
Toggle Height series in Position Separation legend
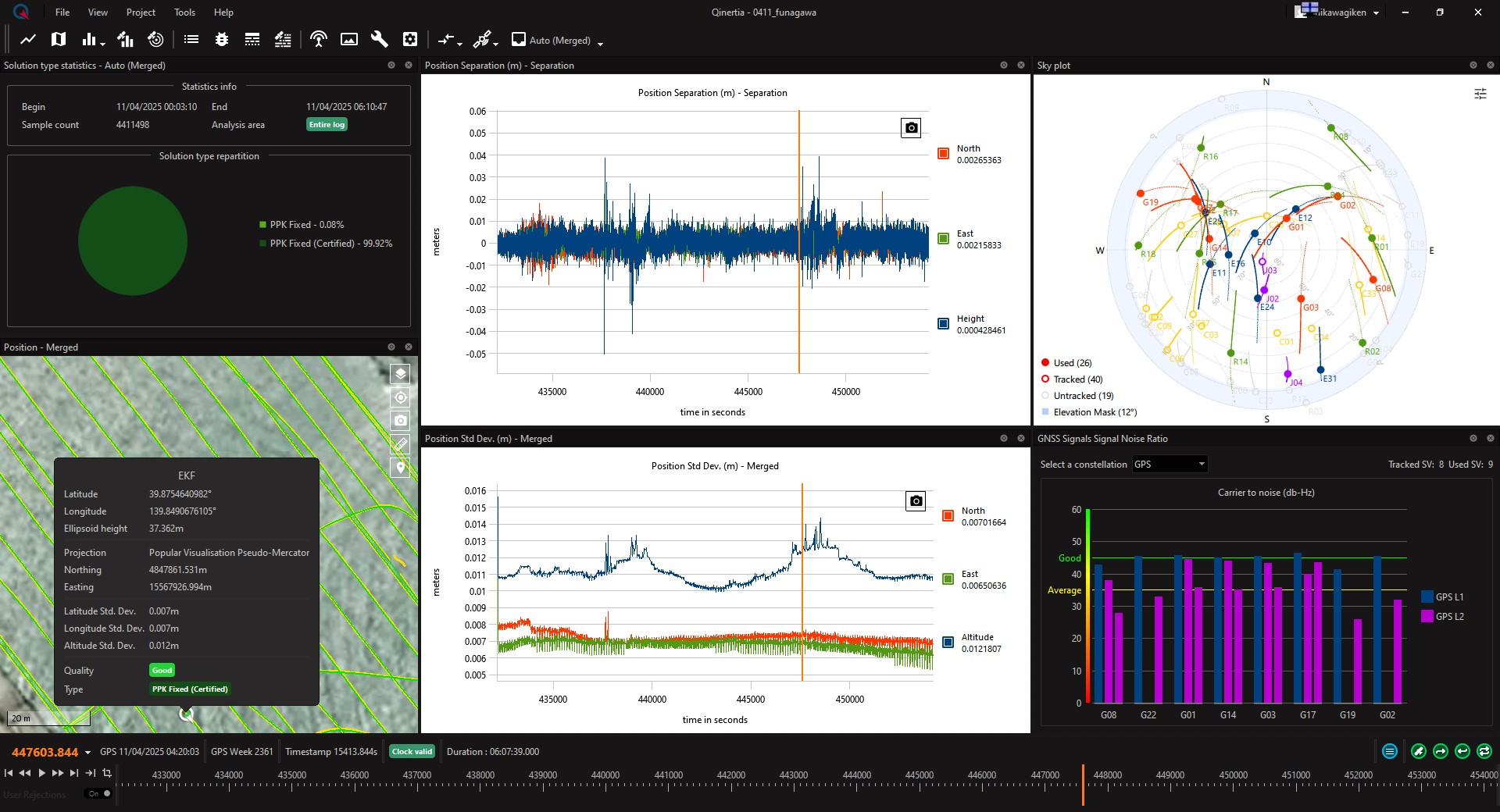(944, 323)
